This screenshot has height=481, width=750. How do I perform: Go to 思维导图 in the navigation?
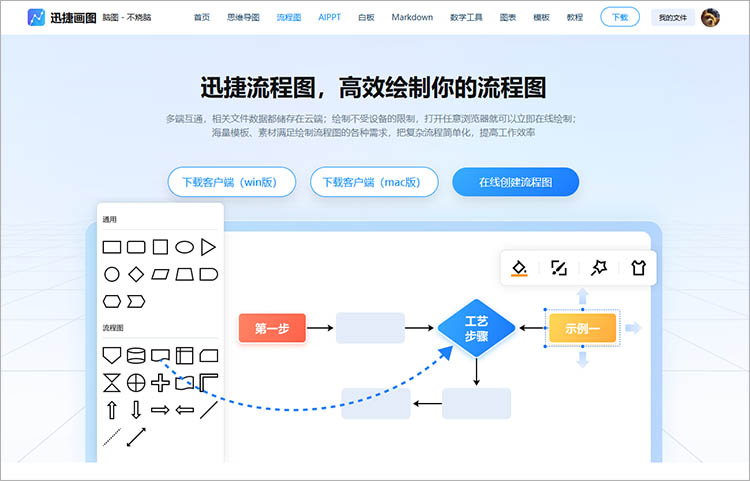tap(243, 17)
